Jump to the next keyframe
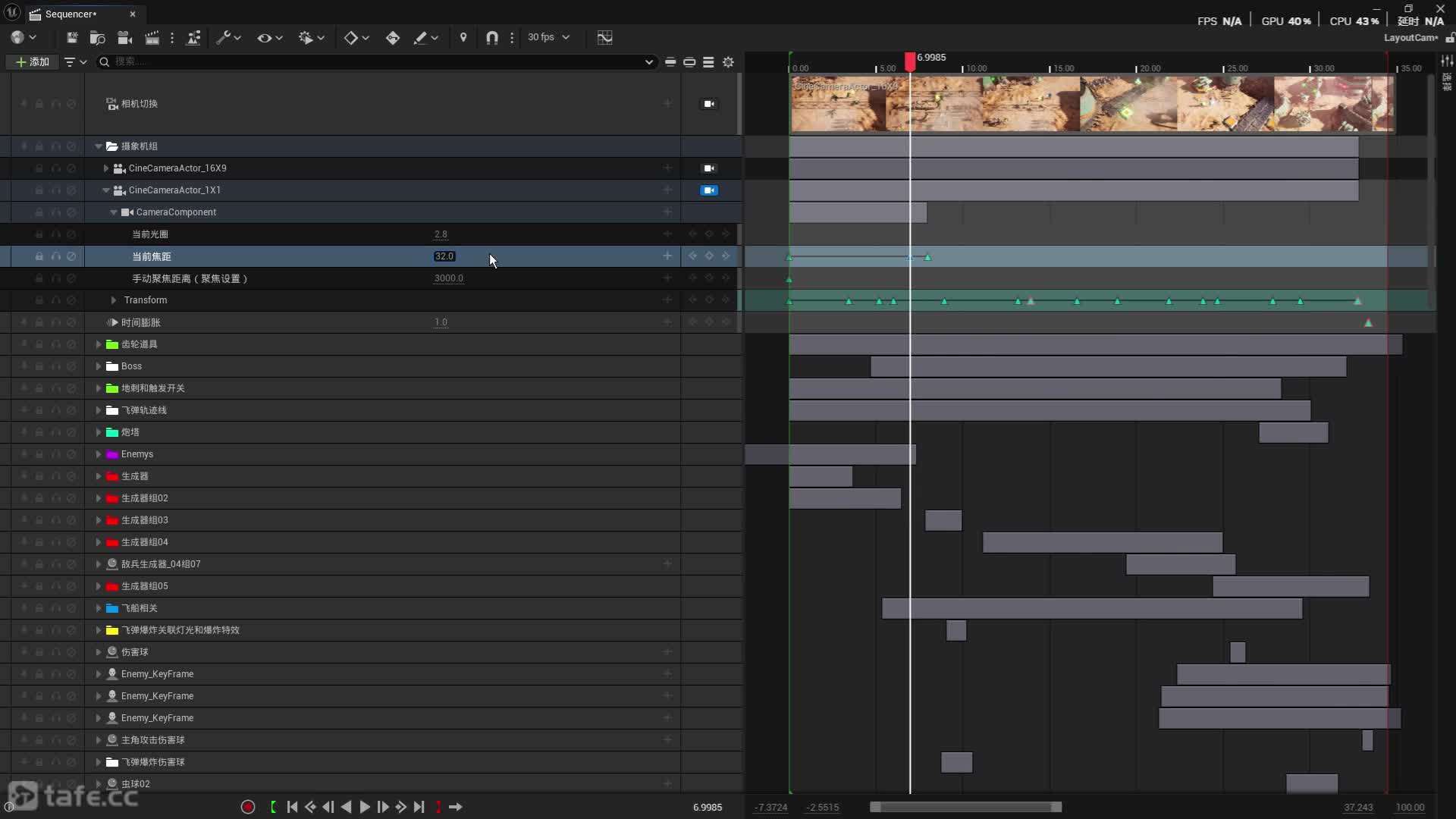 [x=400, y=807]
